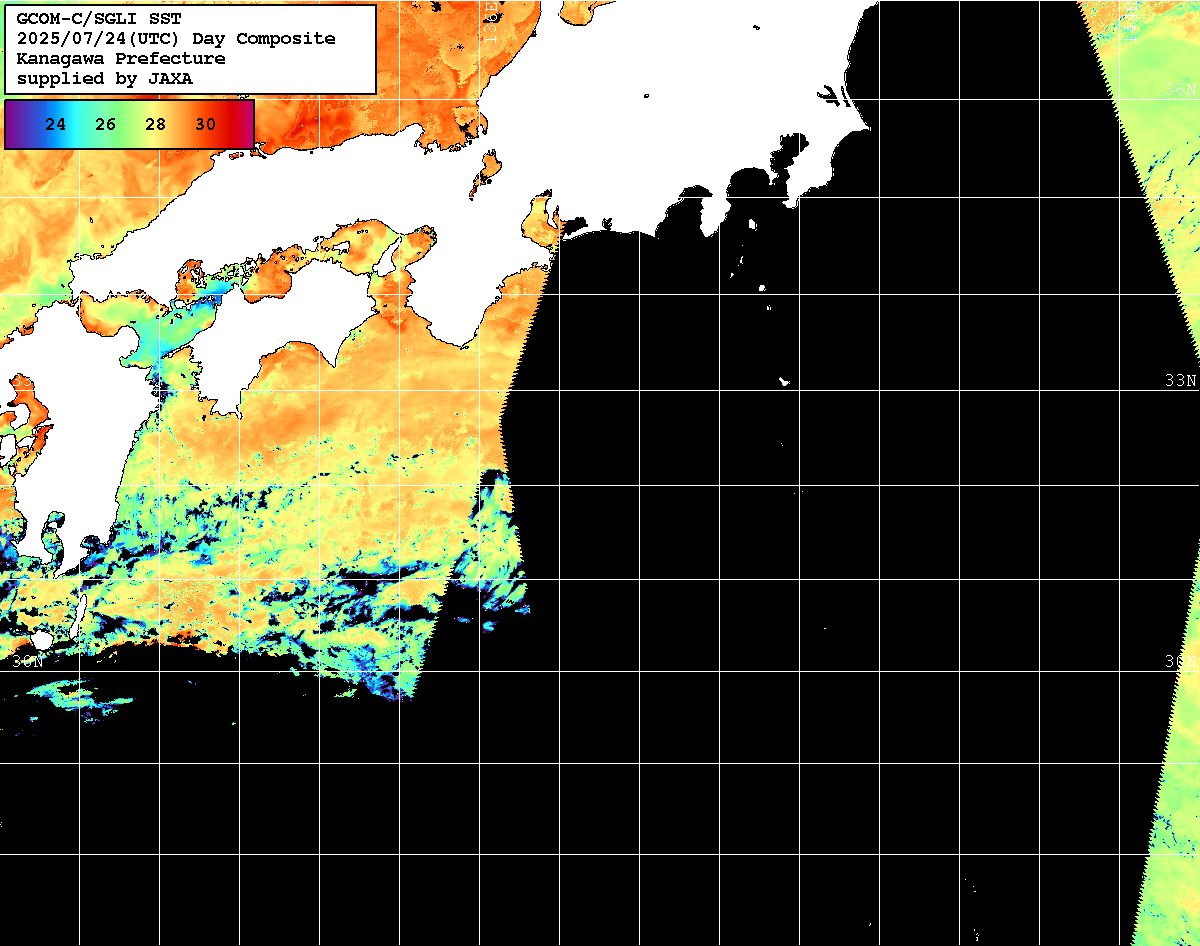Click the "2025/07/24(UTC) Day Composite" date line

pos(176,39)
